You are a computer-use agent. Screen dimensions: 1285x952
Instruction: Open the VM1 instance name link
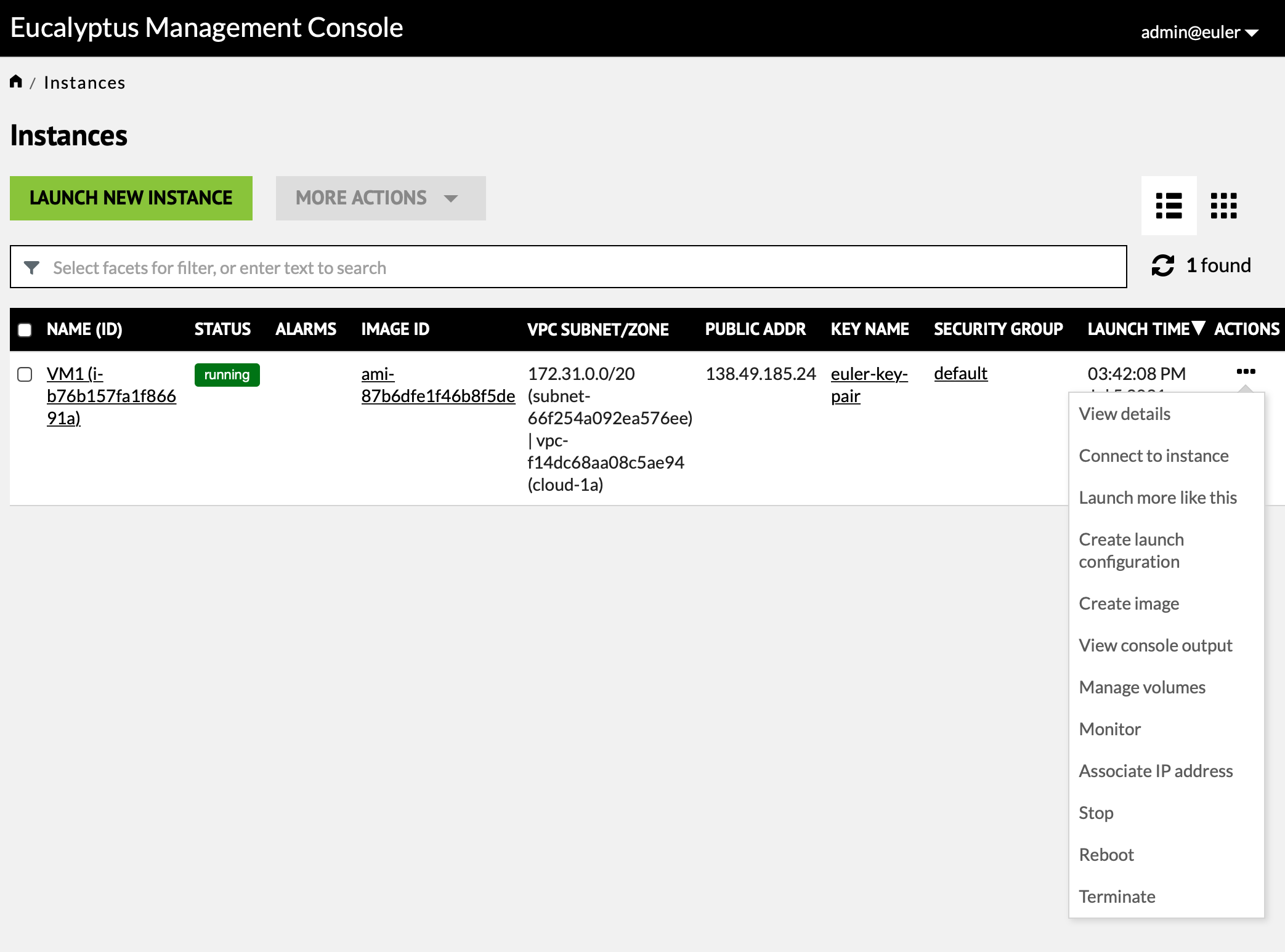pyautogui.click(x=111, y=396)
